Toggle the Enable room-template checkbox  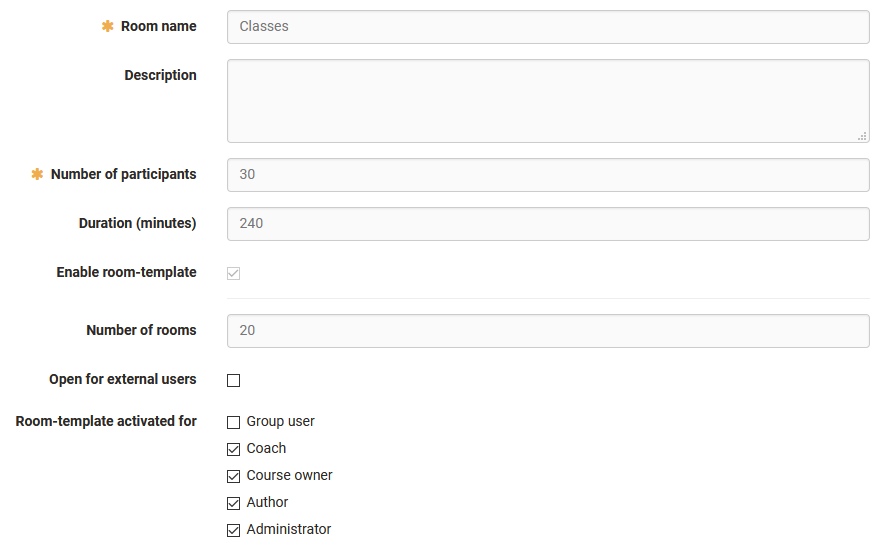(234, 273)
